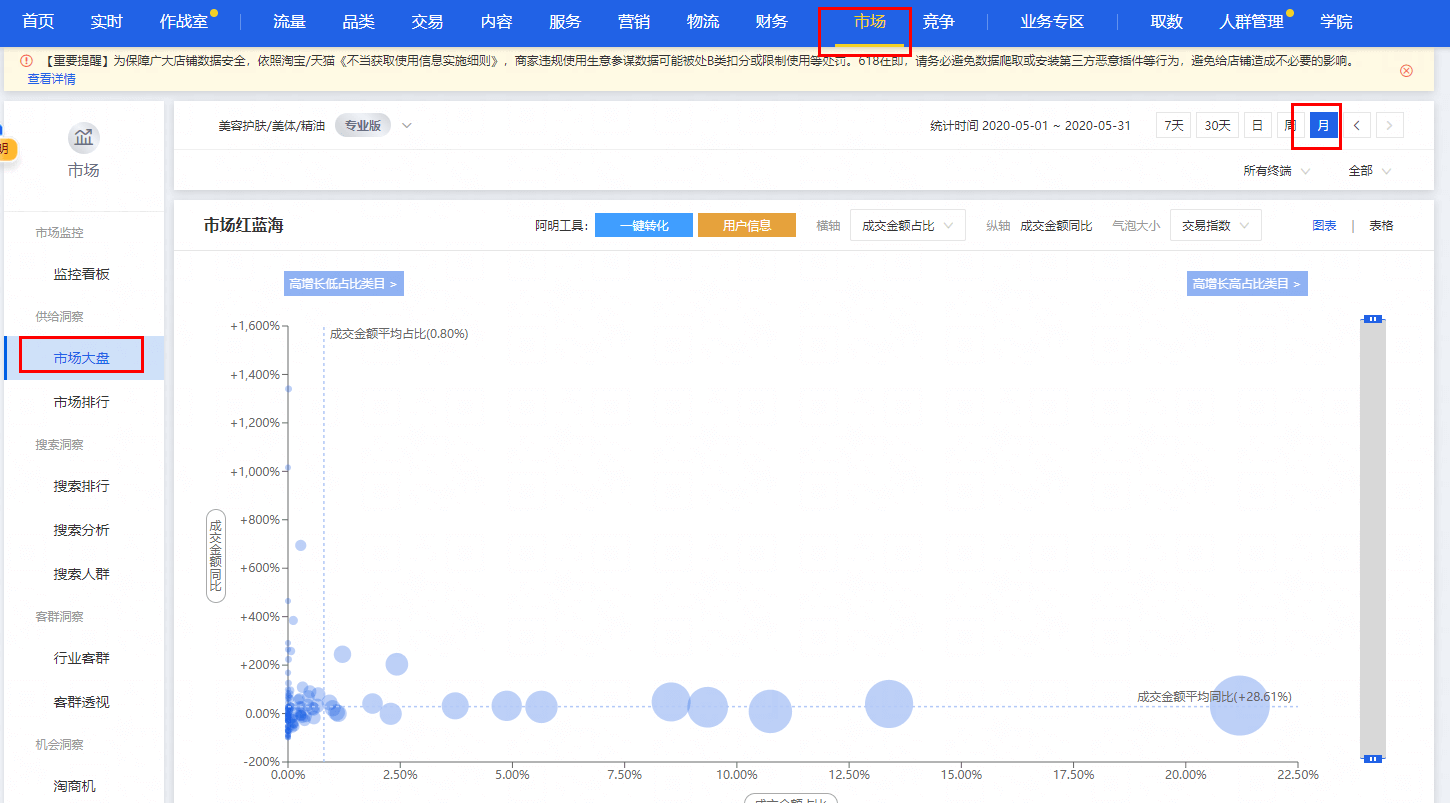Click the 用户信息 button
This screenshot has width=1450, height=803.
point(747,225)
